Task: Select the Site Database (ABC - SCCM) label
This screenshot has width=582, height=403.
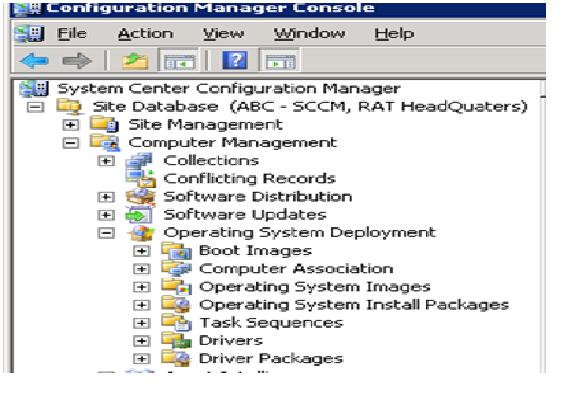Action: pyautogui.click(x=310, y=107)
